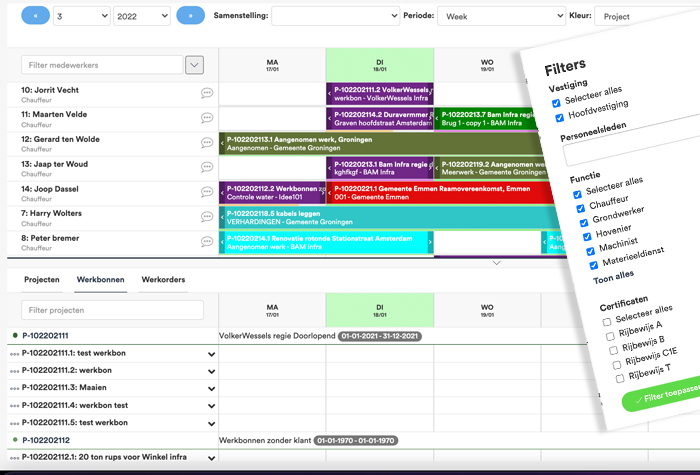Open comment bubble for Maarten Velde
This screenshot has height=475, width=700.
click(x=207, y=118)
